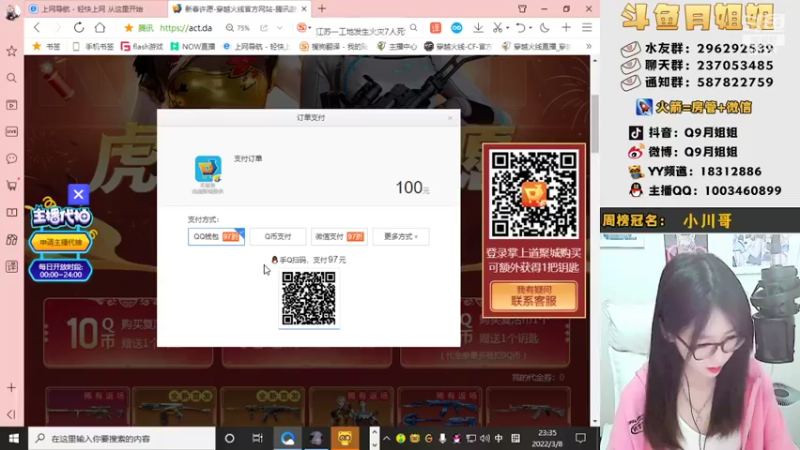Open the orange raccoon app on taskbar
Viewport: 800px width, 450px height.
345,438
